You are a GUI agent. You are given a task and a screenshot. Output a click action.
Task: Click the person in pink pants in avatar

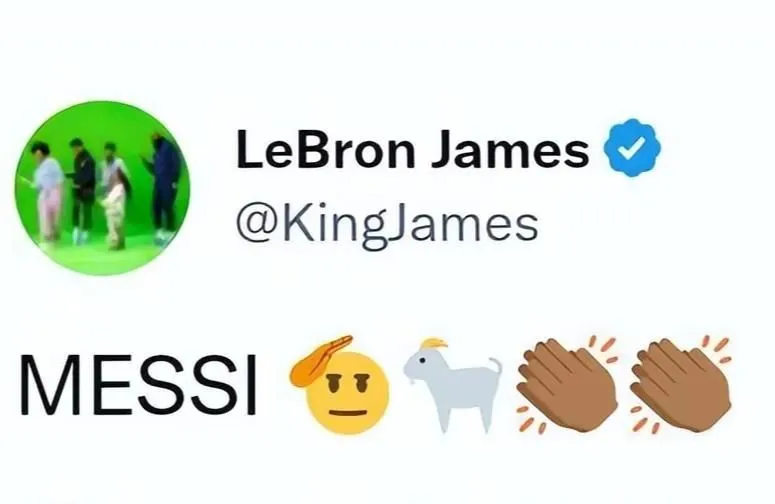point(47,193)
